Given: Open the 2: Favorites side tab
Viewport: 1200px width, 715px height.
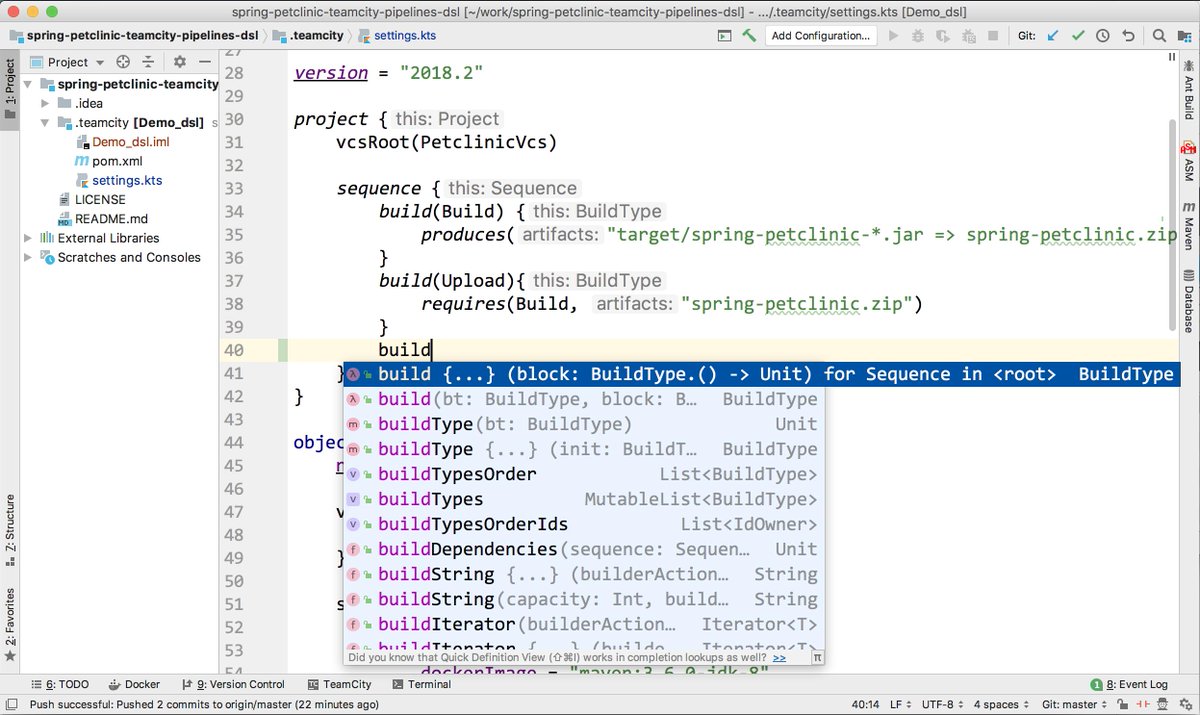Looking at the screenshot, I should 10,625.
